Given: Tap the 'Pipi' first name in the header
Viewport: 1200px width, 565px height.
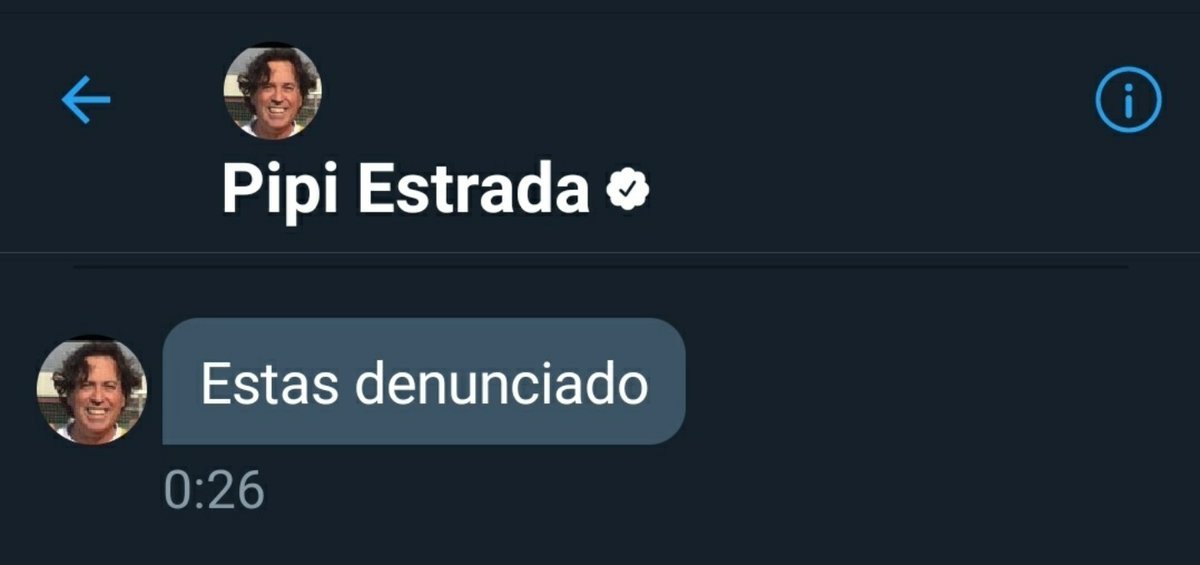Looking at the screenshot, I should (281, 191).
